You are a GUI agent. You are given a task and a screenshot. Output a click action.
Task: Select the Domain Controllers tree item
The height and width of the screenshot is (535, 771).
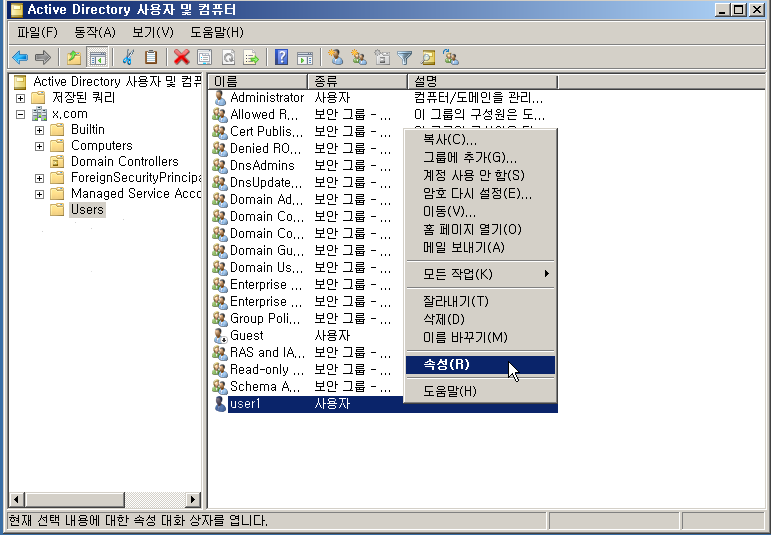tap(124, 161)
